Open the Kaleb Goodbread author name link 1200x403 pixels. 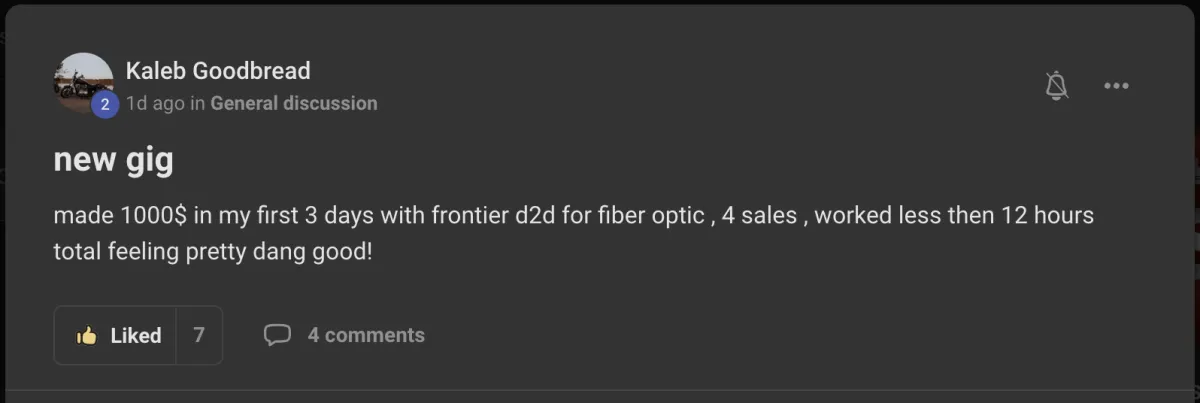(218, 71)
